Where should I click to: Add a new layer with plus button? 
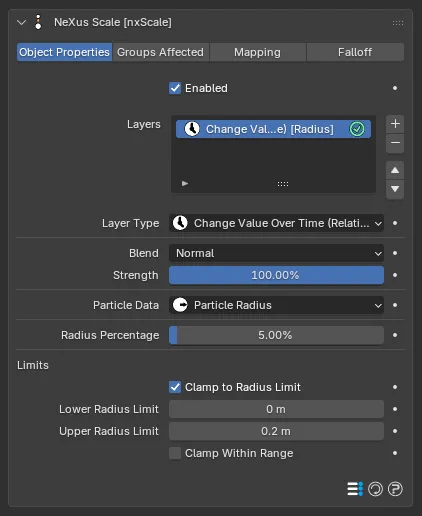point(395,124)
